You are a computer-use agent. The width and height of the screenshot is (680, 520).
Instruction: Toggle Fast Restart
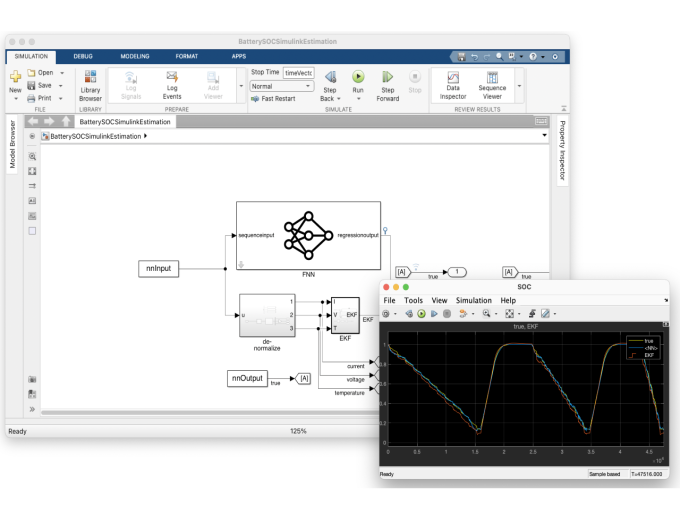point(273,99)
